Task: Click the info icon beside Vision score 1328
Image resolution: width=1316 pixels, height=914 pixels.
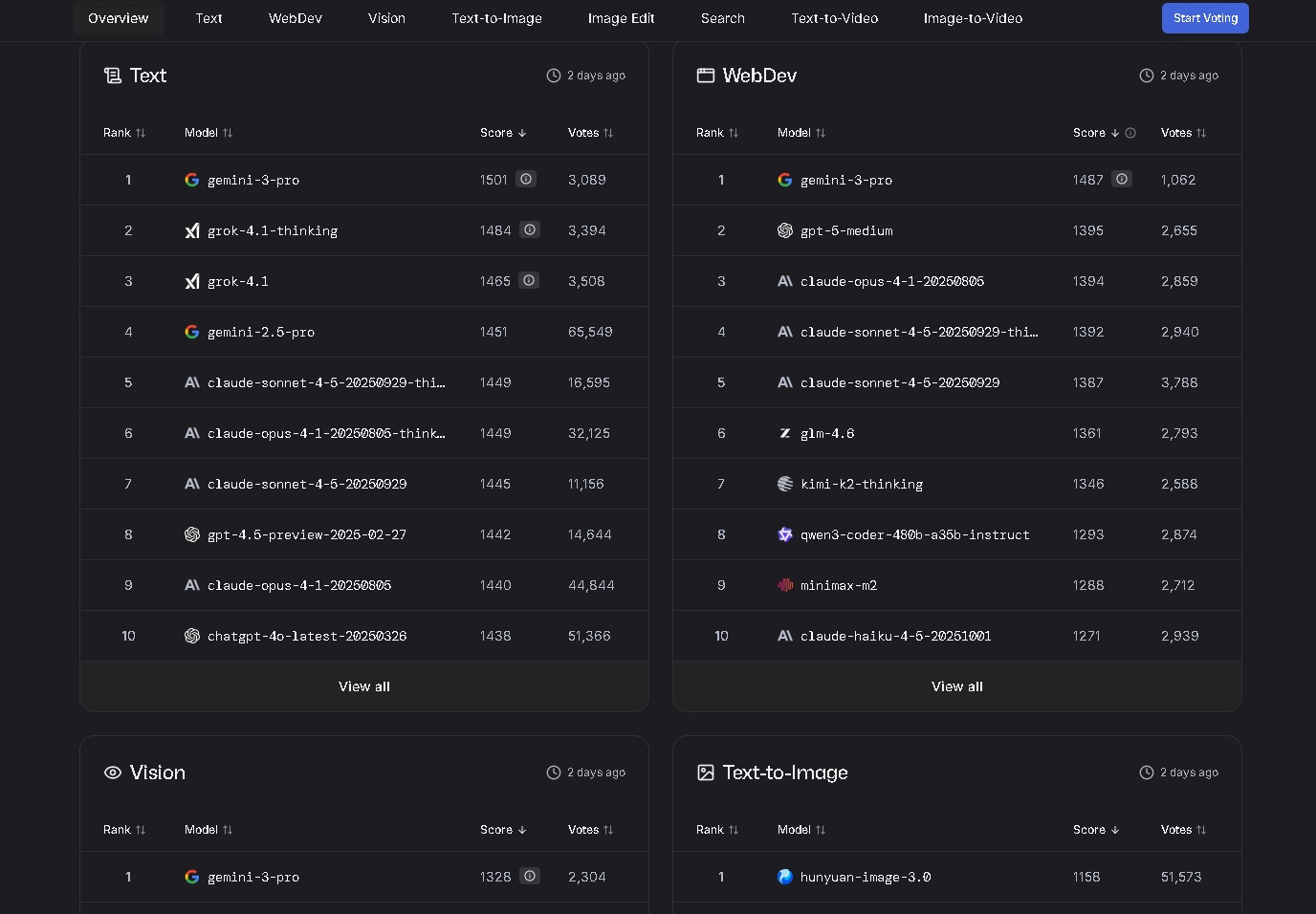Action: coord(530,876)
